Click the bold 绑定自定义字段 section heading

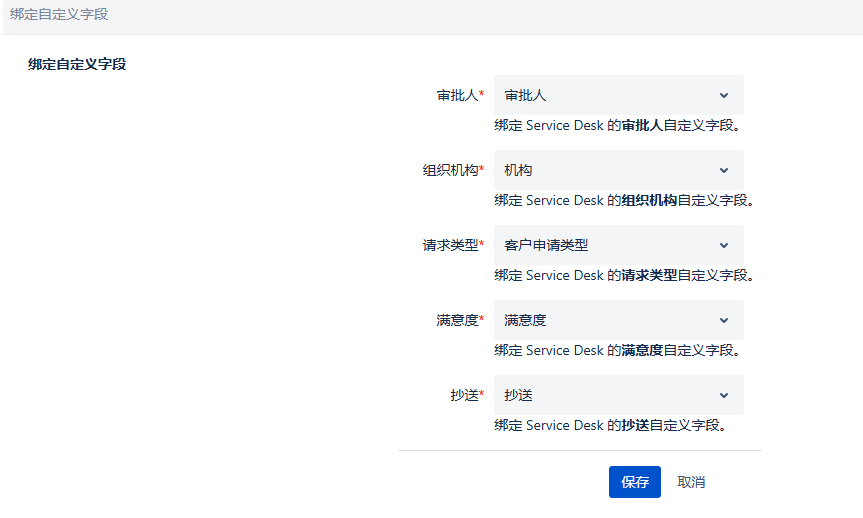click(77, 65)
